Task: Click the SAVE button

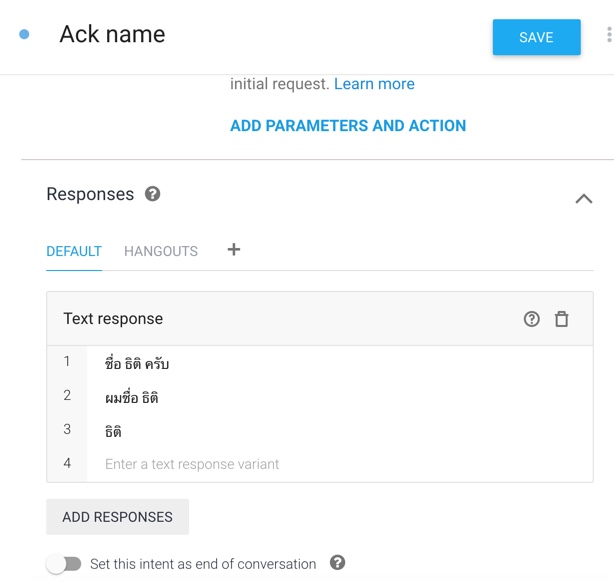Action: click(536, 37)
